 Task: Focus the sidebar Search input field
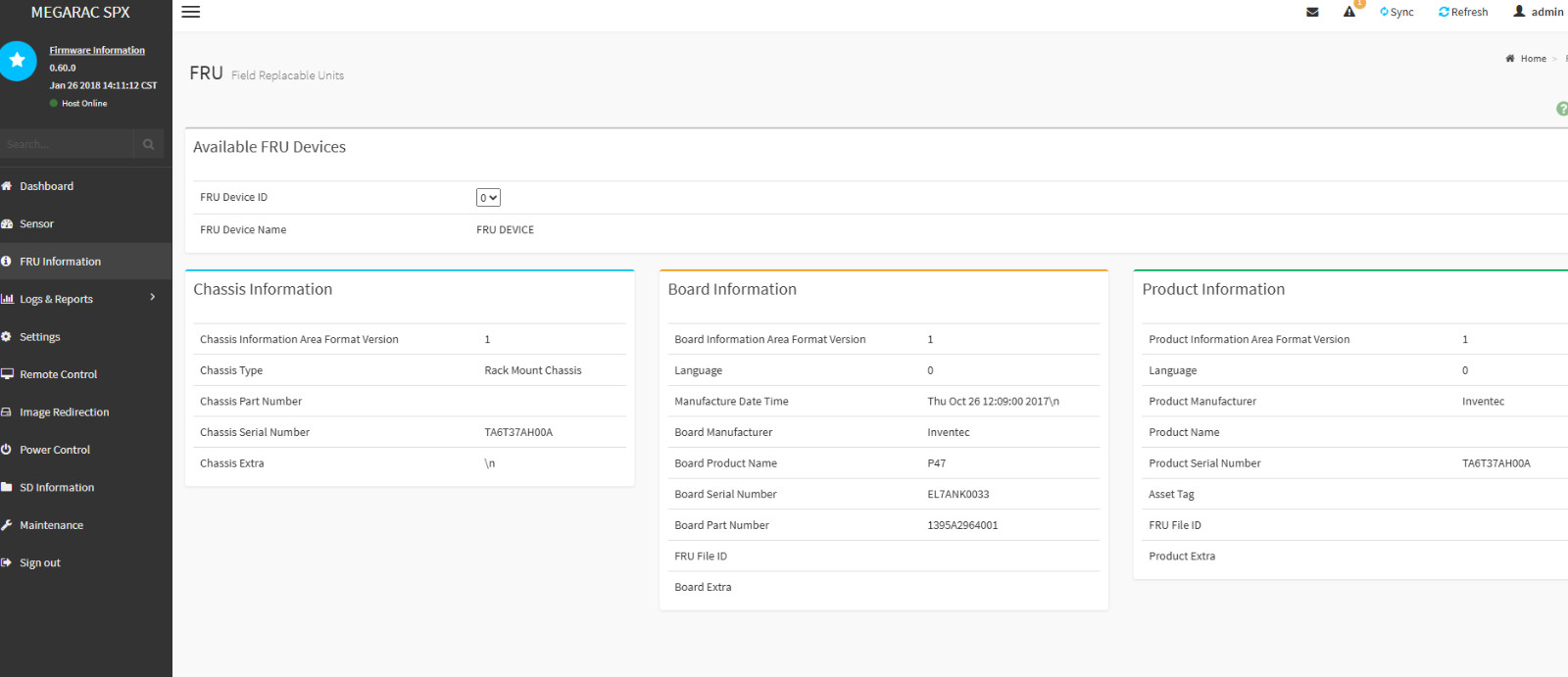click(67, 144)
